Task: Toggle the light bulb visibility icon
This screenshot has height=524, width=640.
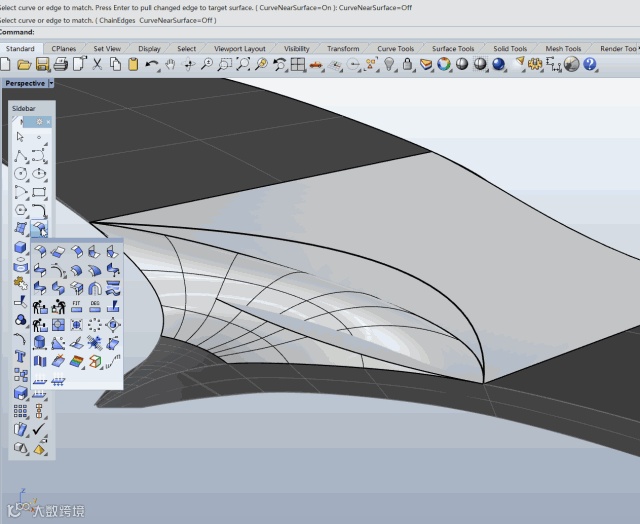Action: coord(389,64)
